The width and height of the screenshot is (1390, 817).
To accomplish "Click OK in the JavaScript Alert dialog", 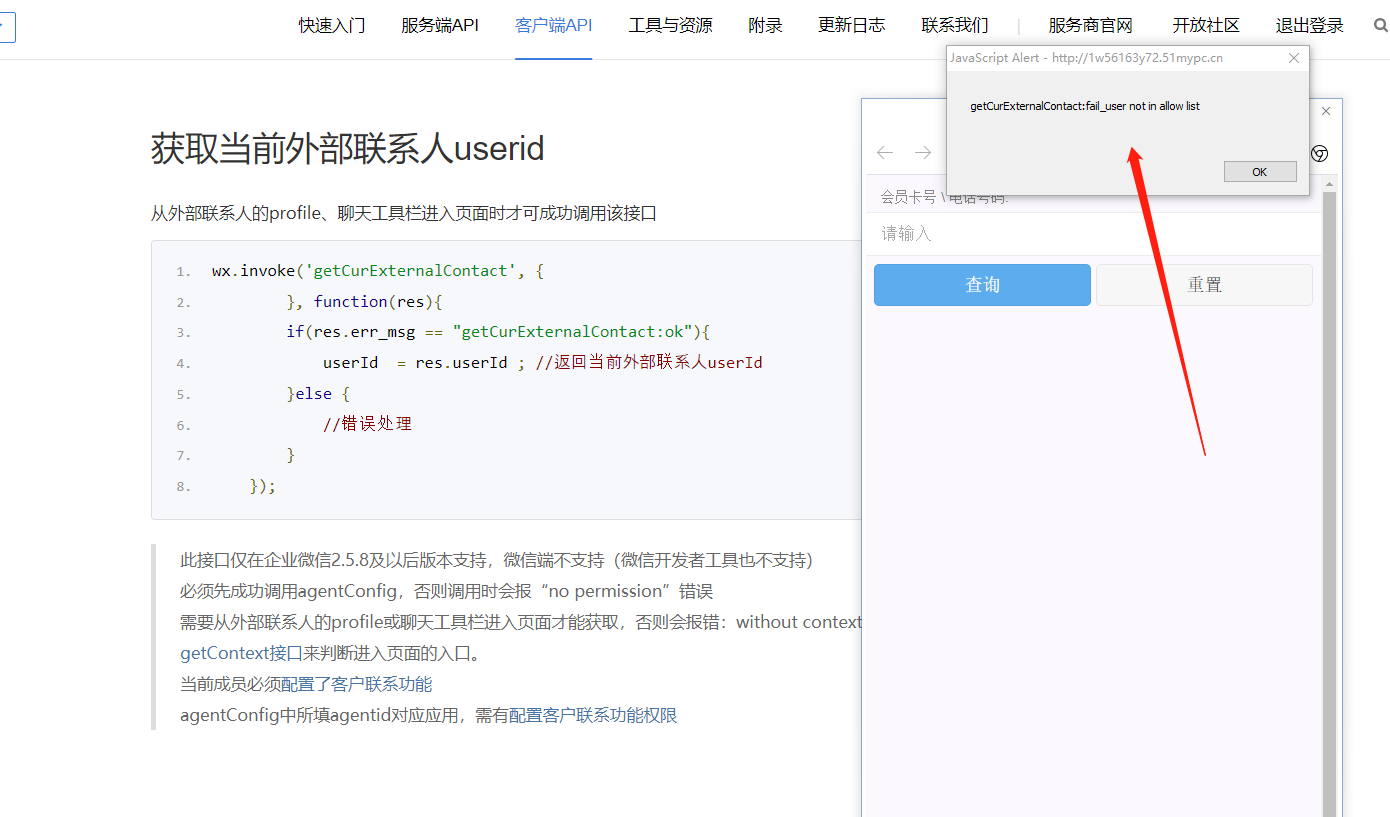I will point(1260,172).
